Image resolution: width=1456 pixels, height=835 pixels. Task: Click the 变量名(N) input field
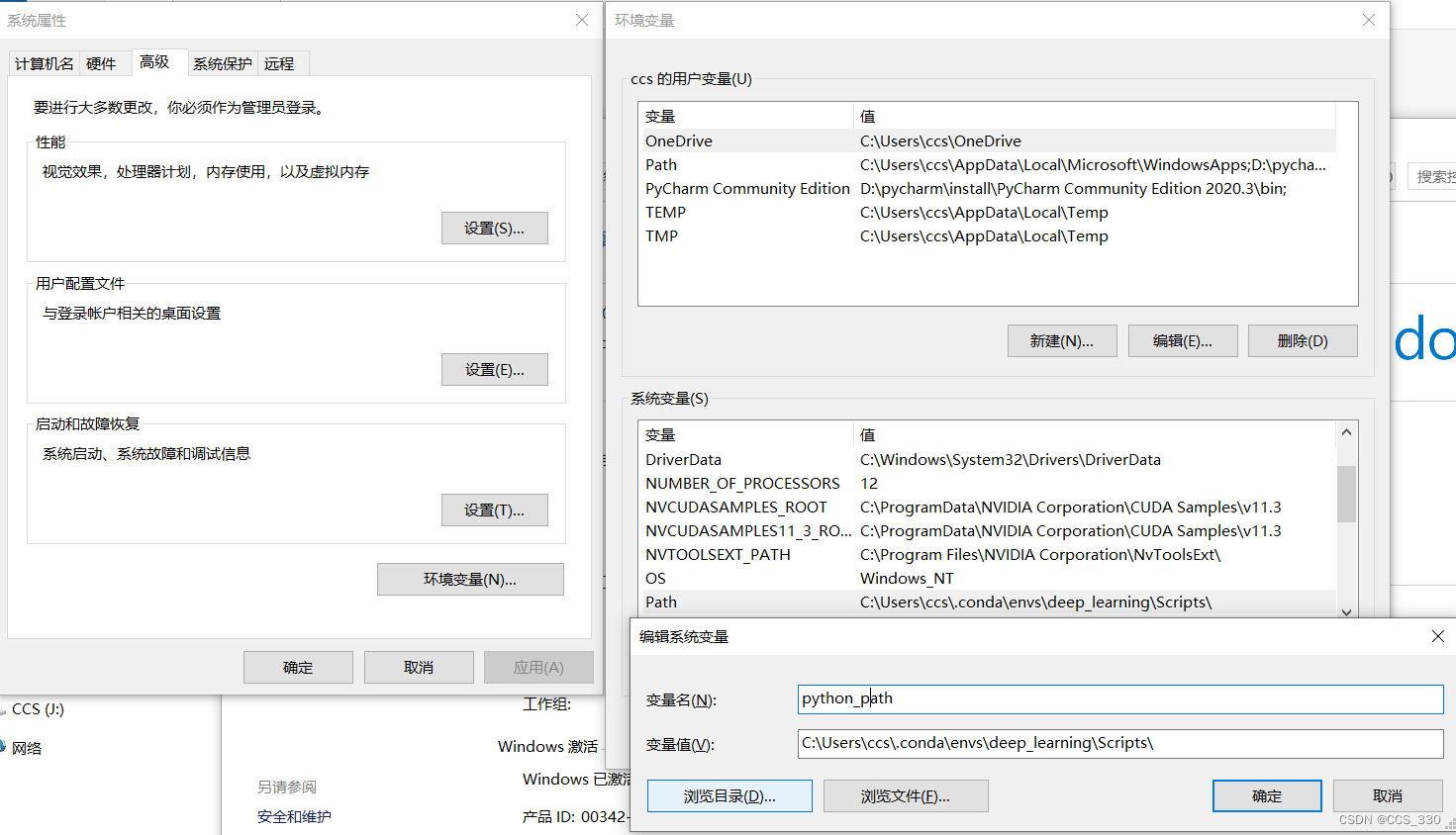pyautogui.click(x=1120, y=698)
